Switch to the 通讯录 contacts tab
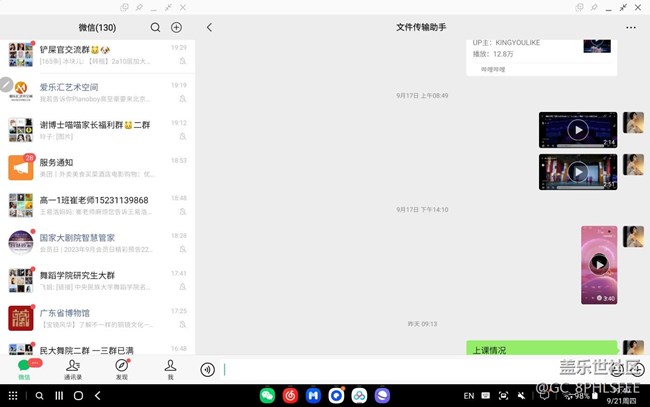650x407 pixels. click(73, 369)
